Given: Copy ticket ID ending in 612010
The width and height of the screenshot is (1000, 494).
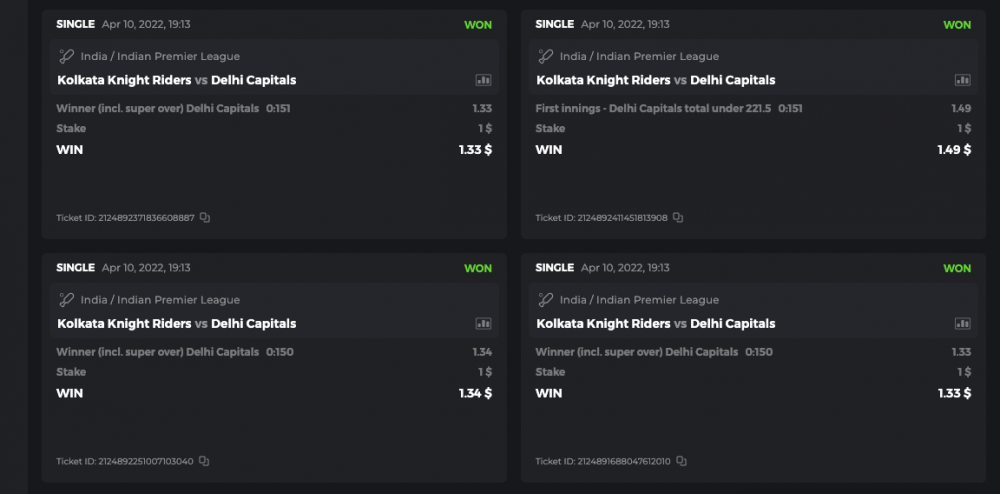Looking at the screenshot, I should click(x=681, y=461).
